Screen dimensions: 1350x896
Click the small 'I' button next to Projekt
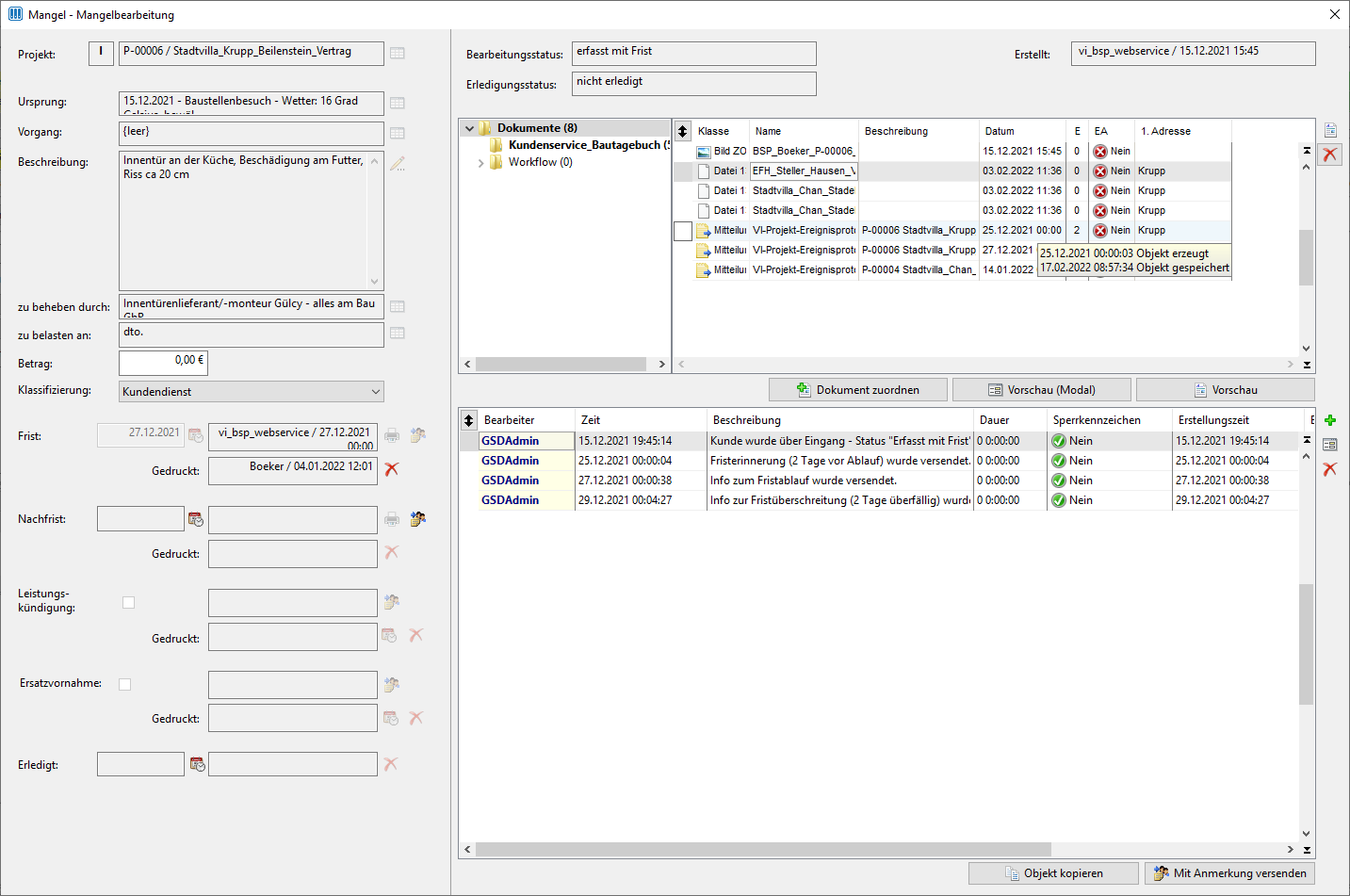(x=101, y=54)
